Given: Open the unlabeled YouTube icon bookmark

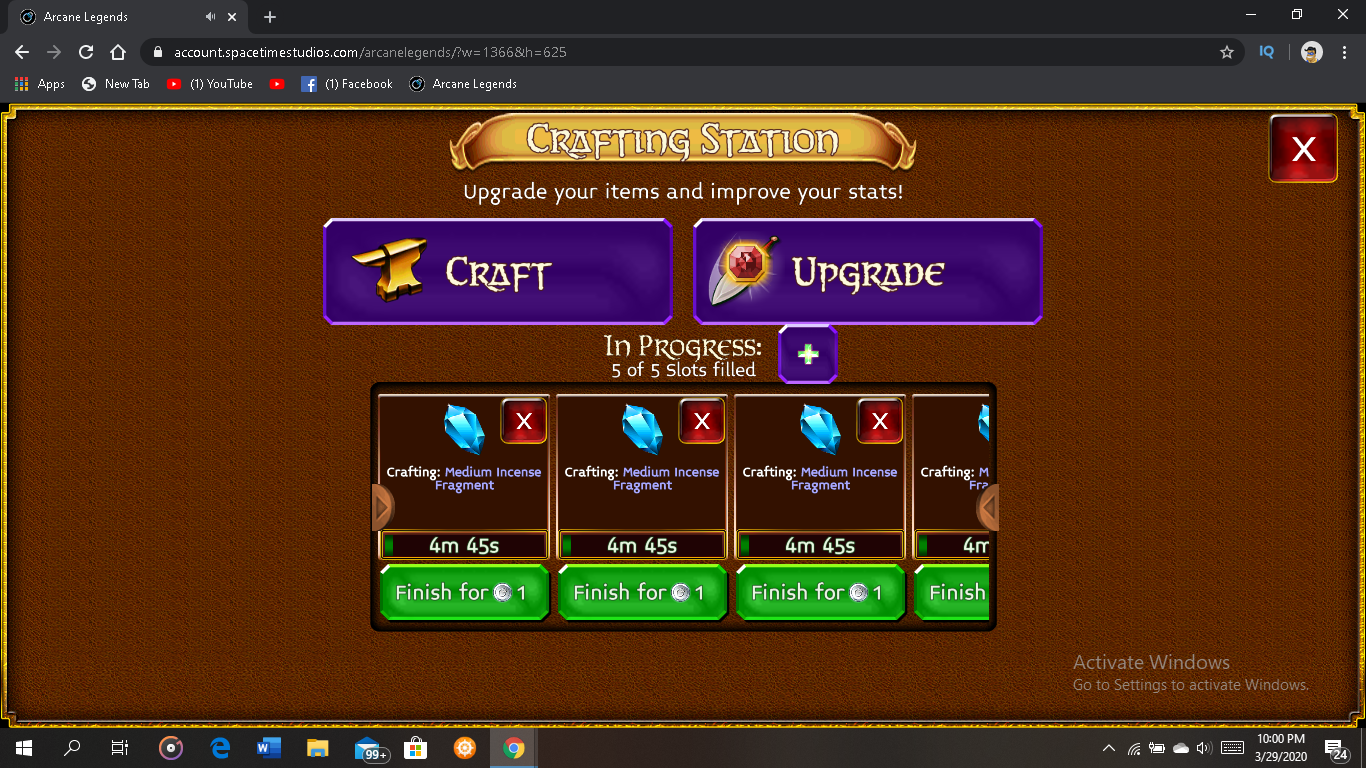Looking at the screenshot, I should [x=277, y=84].
